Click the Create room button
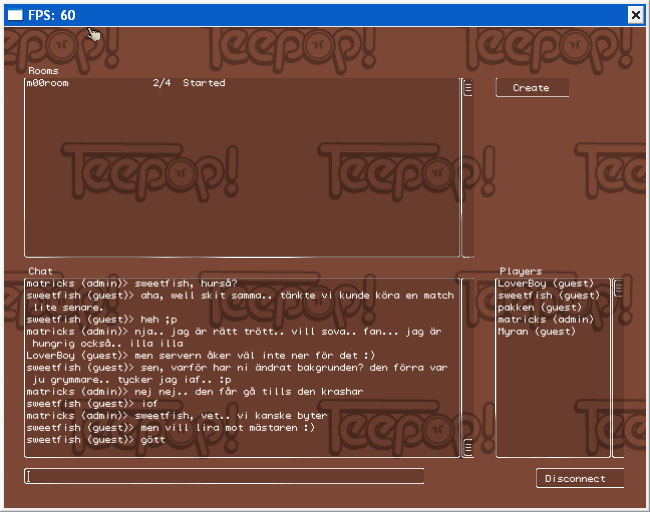Viewport: 650px width, 512px height. click(532, 87)
